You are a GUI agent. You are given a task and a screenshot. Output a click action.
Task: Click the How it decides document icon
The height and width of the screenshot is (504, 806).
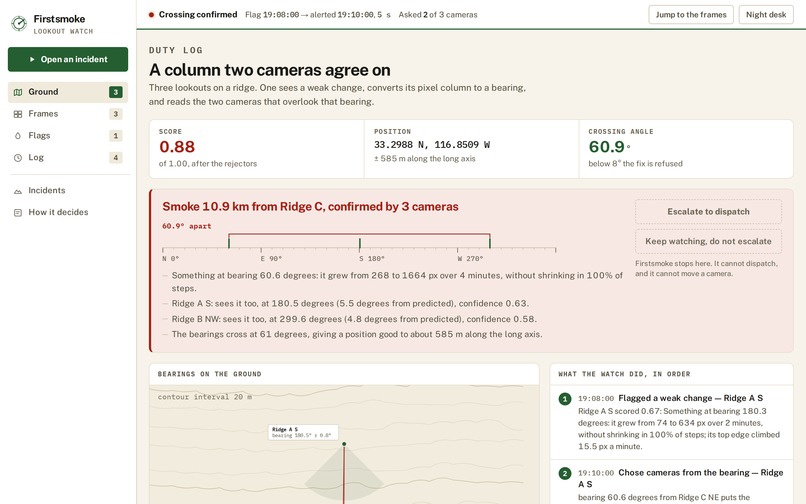(x=18, y=212)
